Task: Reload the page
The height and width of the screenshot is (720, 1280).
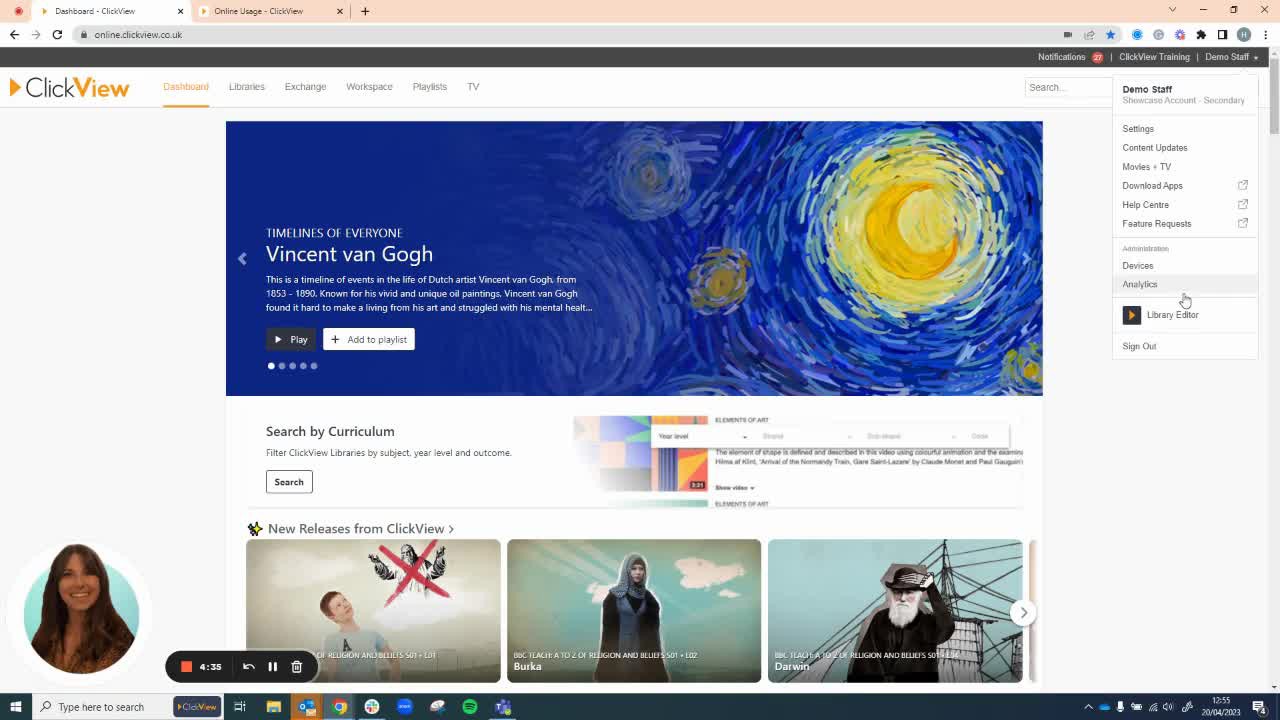Action: pos(57,35)
